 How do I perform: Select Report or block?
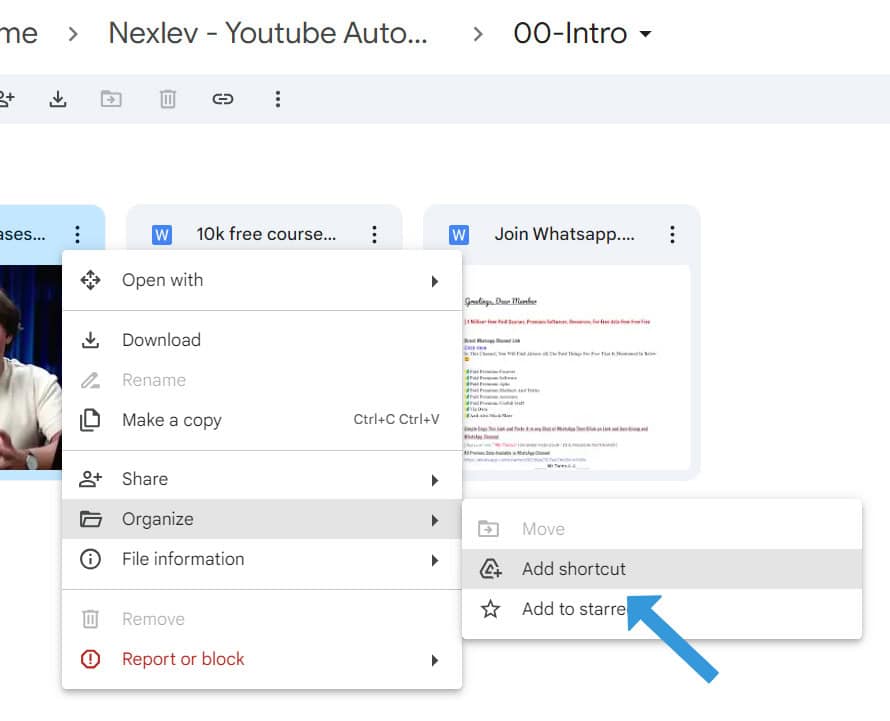[262, 659]
